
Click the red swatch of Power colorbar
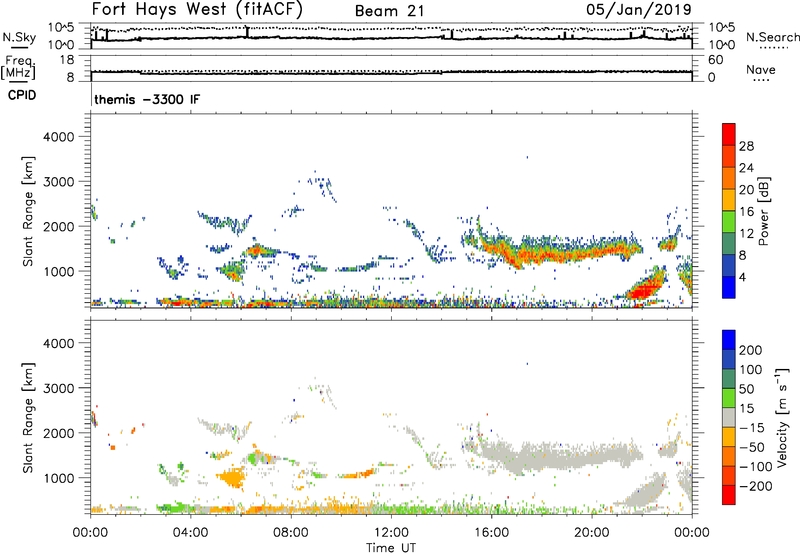pyautogui.click(x=729, y=134)
